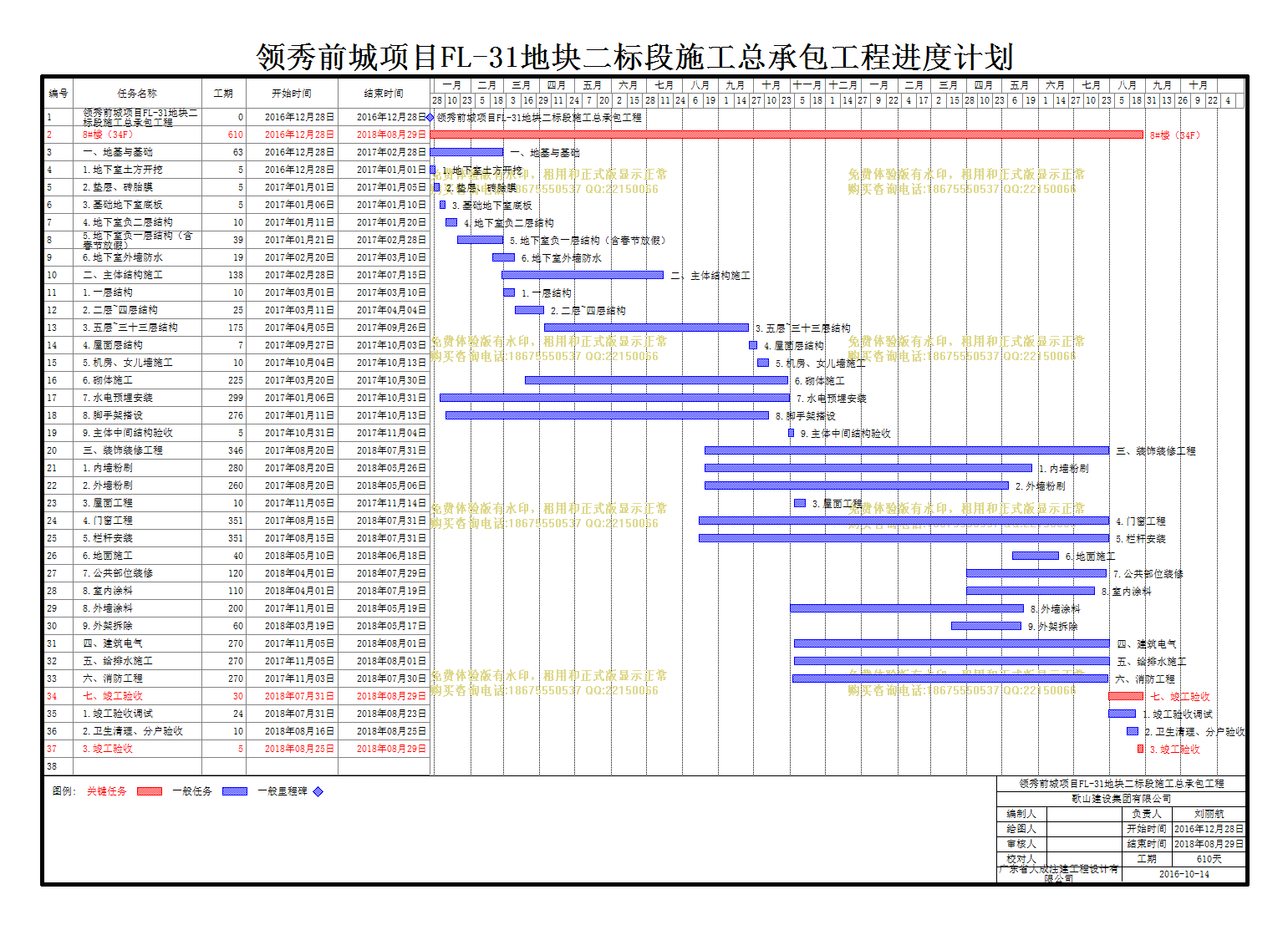Viewport: 1288px width, 925px height.
Task: Select the red 8#楼（34F） critical Gantt bar
Action: click(x=787, y=135)
